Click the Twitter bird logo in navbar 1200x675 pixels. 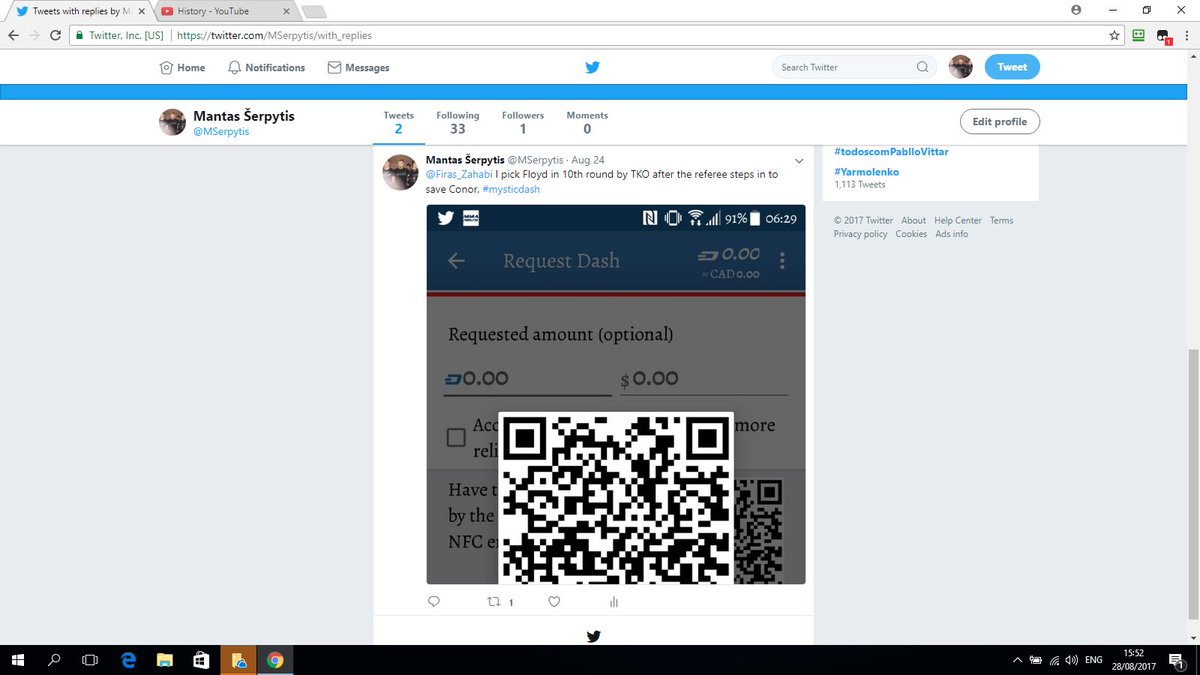[592, 67]
